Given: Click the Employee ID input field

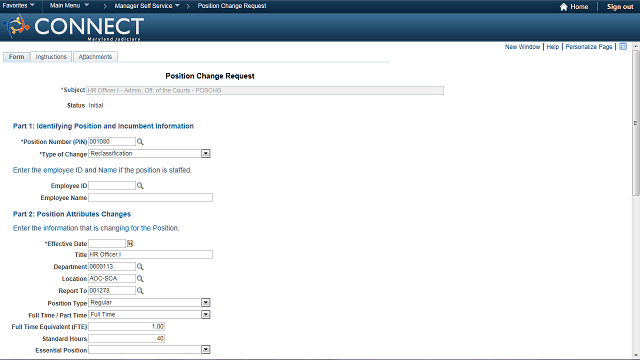Looking at the screenshot, I should [x=112, y=186].
